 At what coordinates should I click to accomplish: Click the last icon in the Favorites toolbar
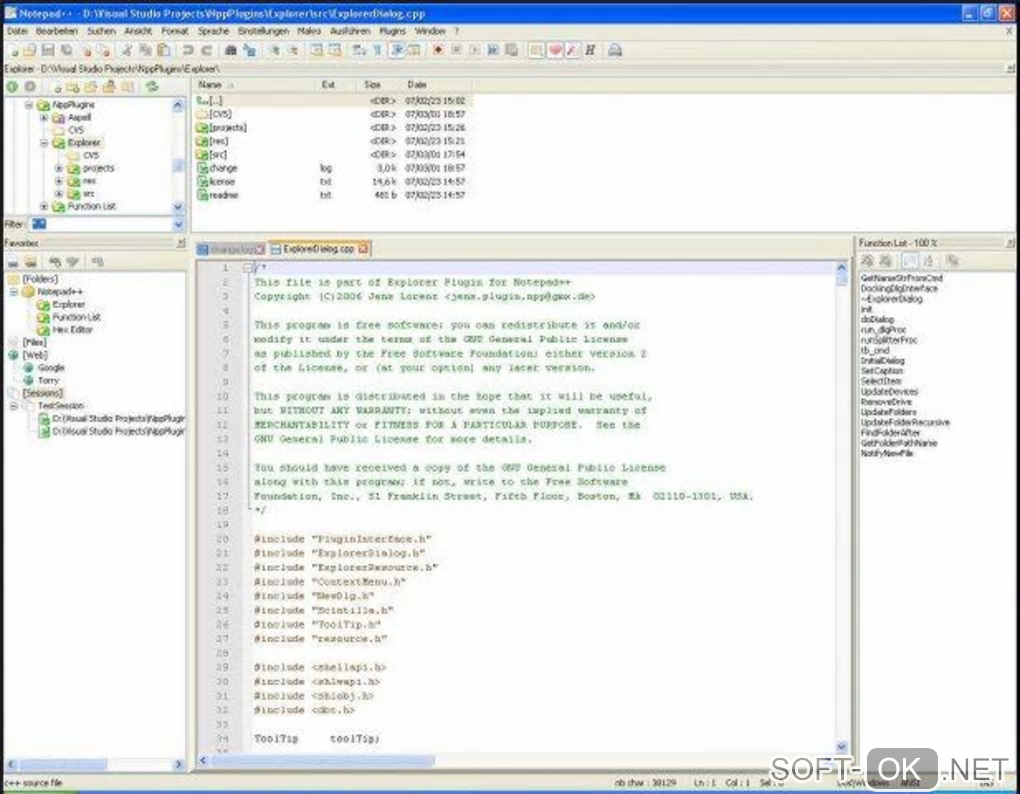(98, 262)
